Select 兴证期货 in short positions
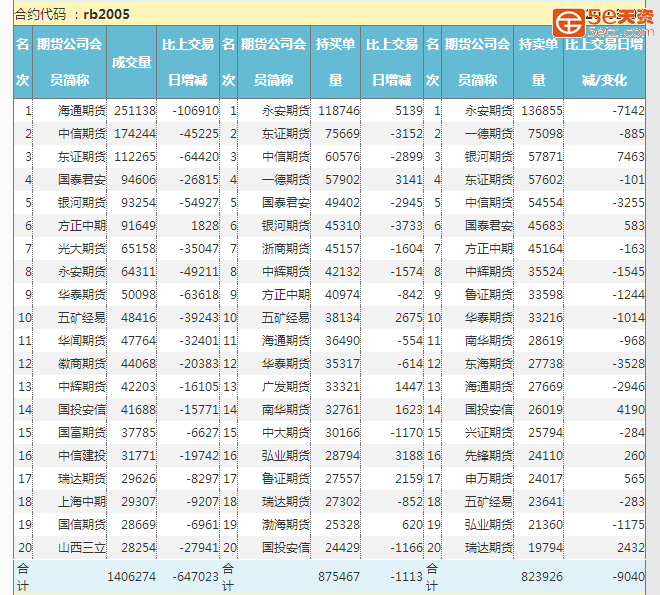Screen dimensions: 660x595 coord(489,433)
